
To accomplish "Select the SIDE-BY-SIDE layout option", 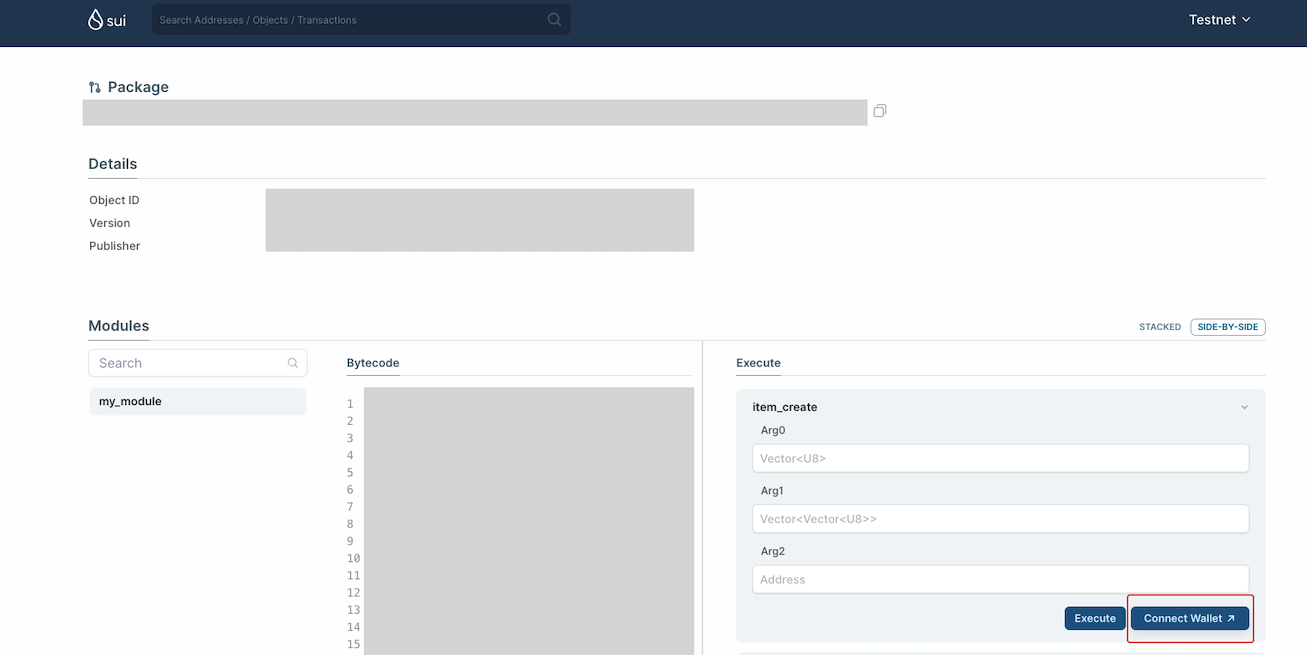I will (1227, 327).
